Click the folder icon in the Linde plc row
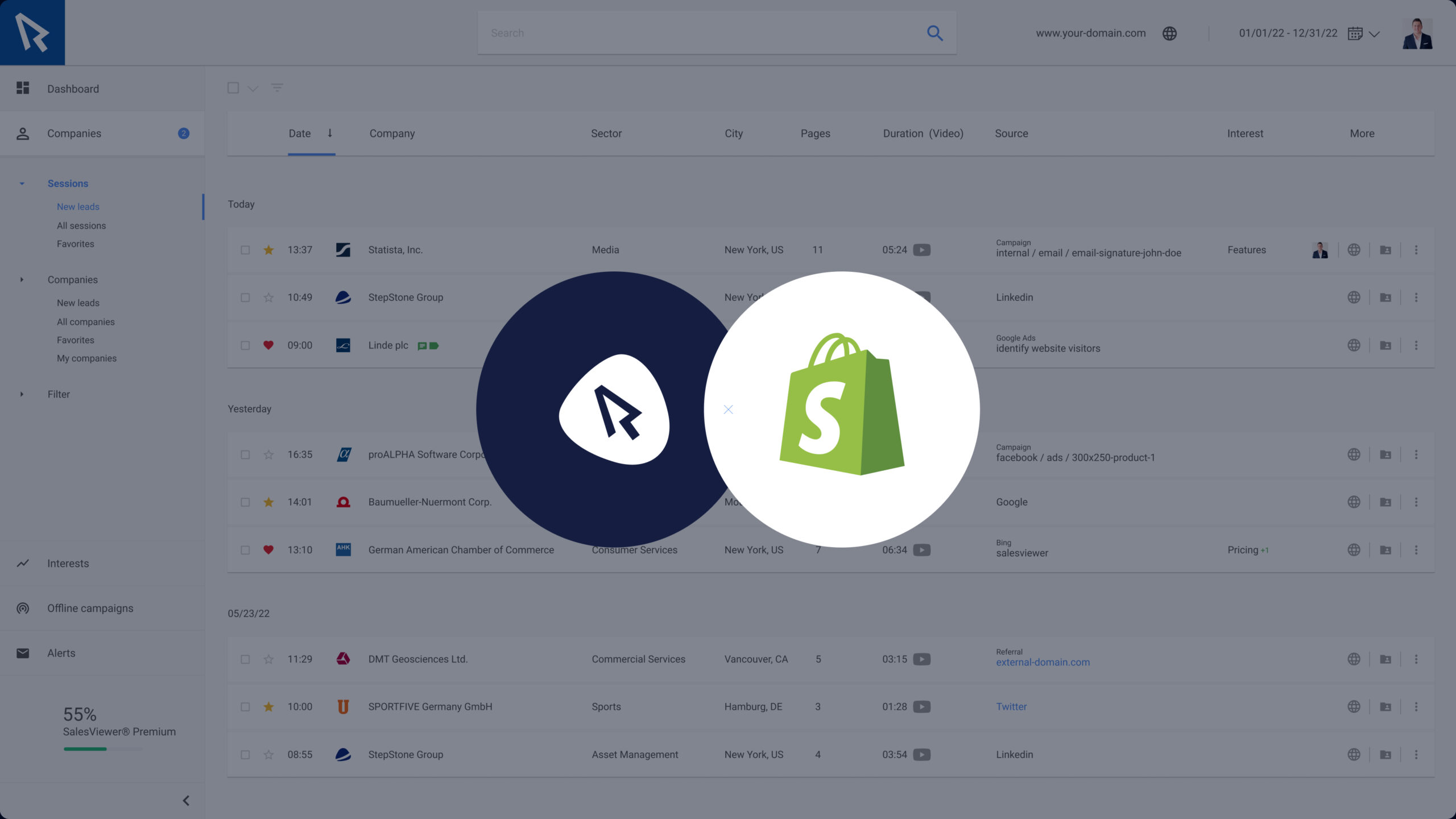1456x819 pixels. pyautogui.click(x=1385, y=345)
